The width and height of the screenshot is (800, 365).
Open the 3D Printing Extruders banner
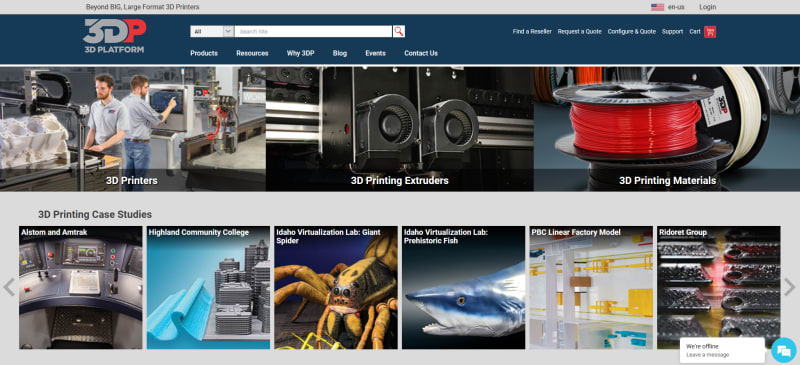click(x=399, y=129)
